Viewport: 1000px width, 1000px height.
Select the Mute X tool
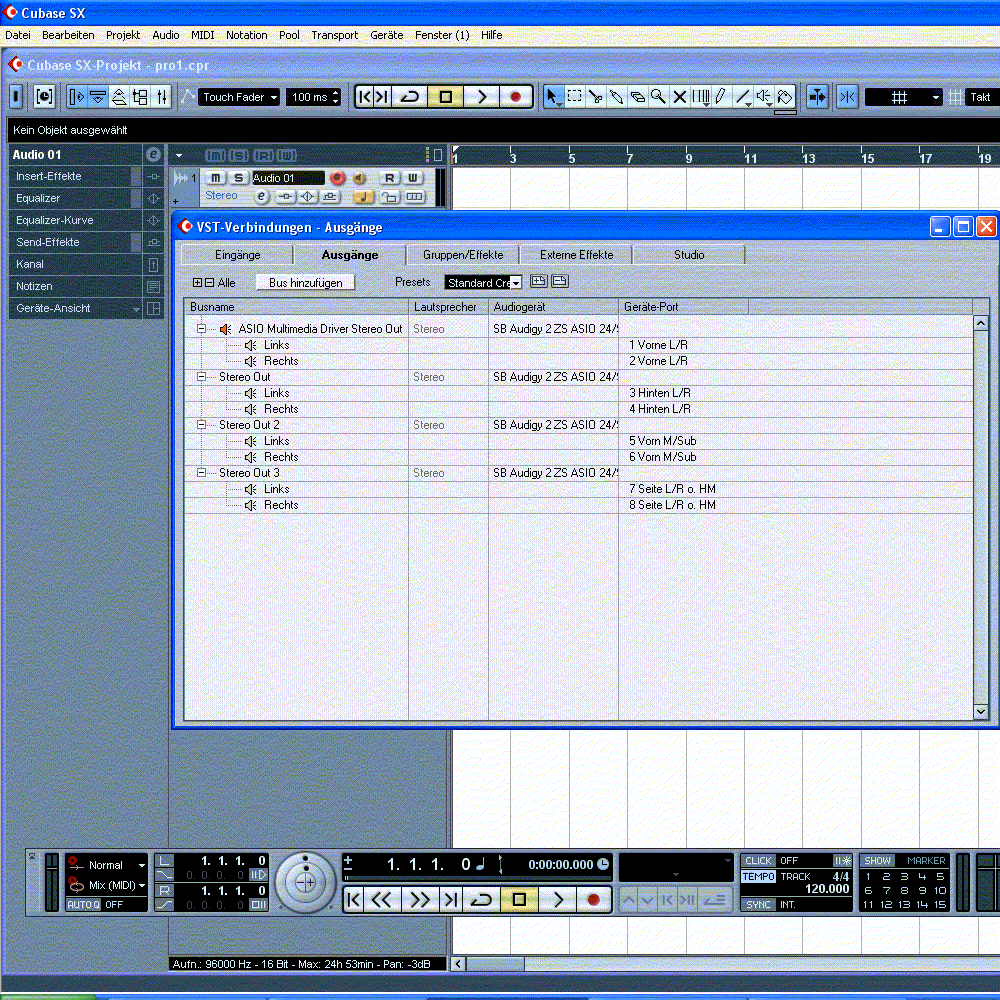pyautogui.click(x=679, y=97)
